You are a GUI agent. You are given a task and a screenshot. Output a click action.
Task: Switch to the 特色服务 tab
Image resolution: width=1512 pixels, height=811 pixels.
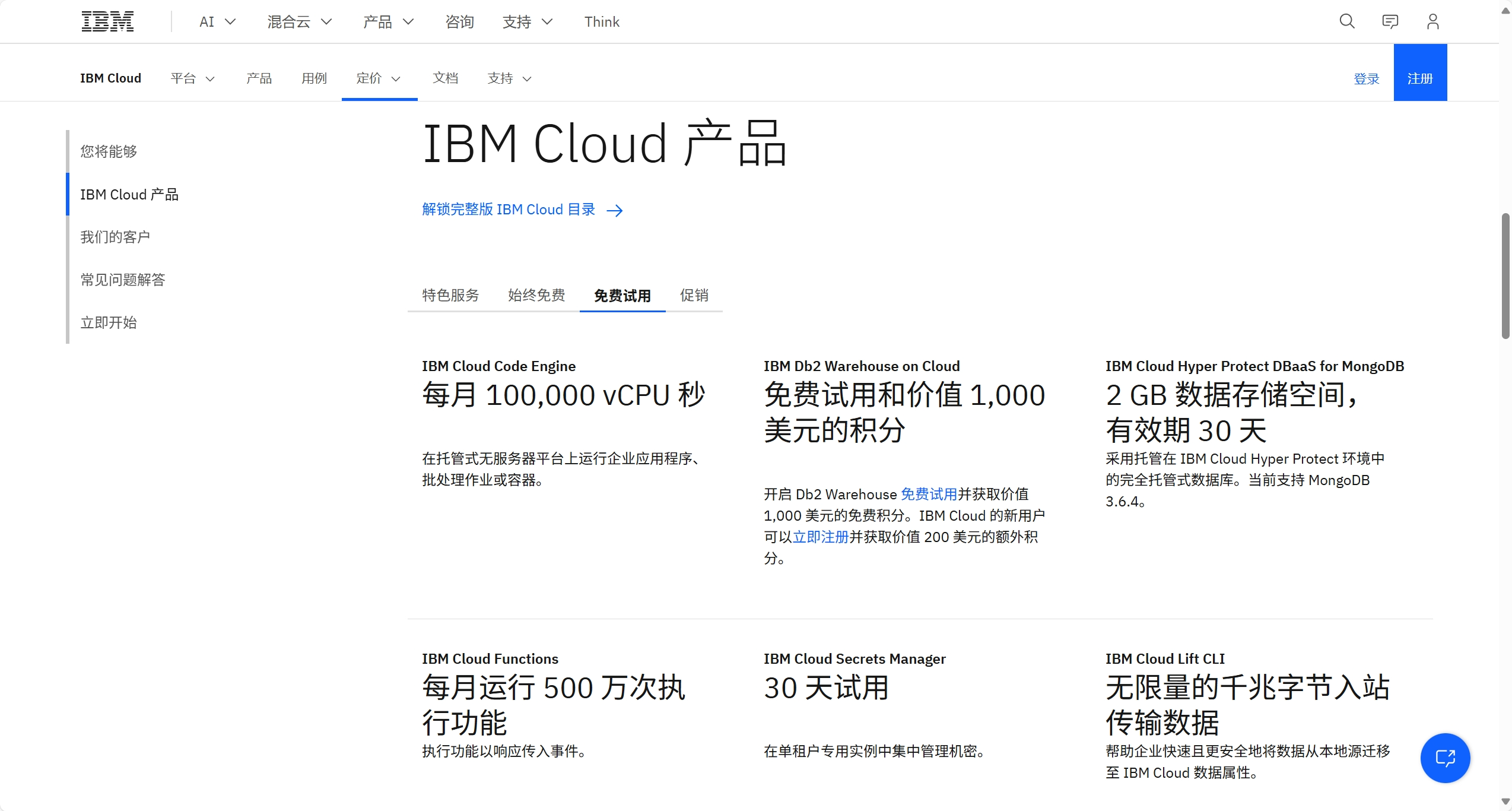450,295
